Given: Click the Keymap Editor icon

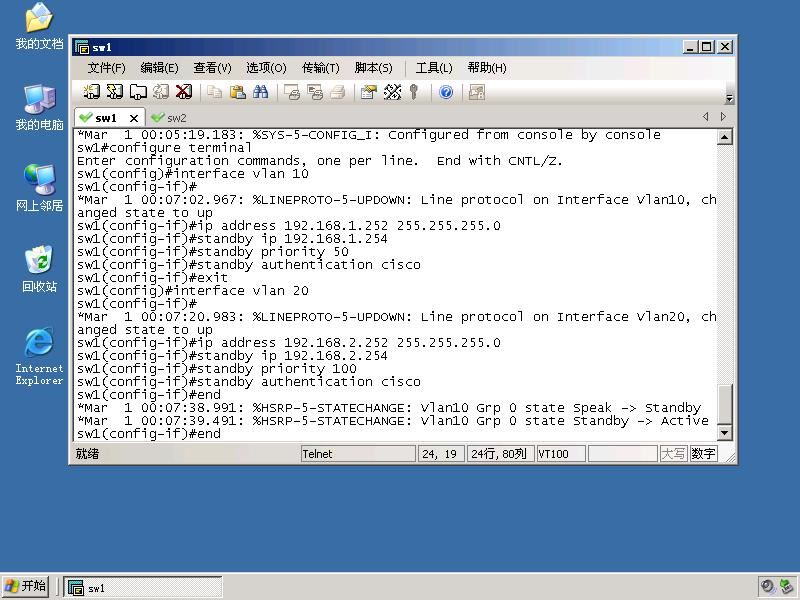Looking at the screenshot, I should pyautogui.click(x=392, y=92).
